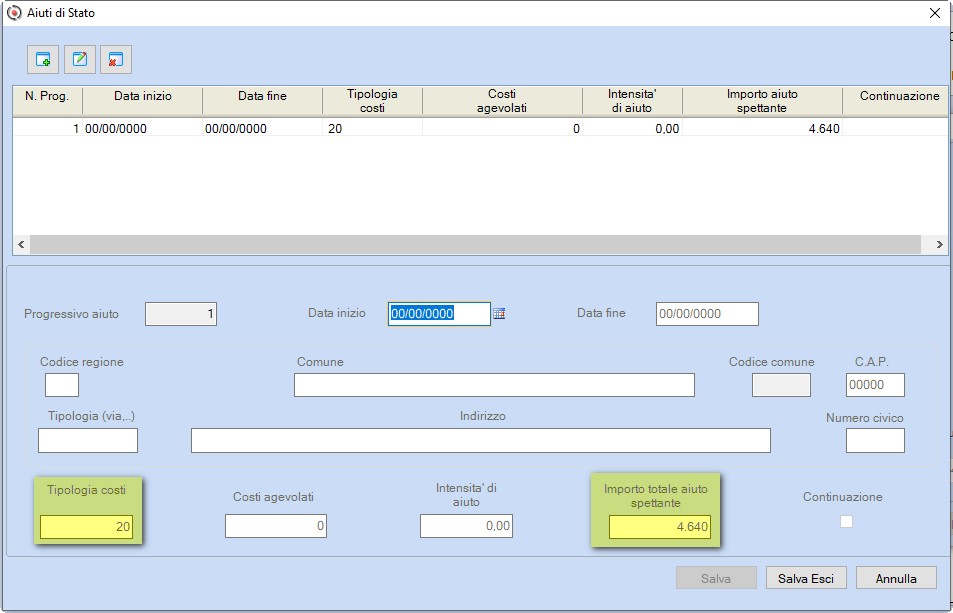The height and width of the screenshot is (613, 953).
Task: Click into the Comune text field
Action: pyautogui.click(x=494, y=385)
